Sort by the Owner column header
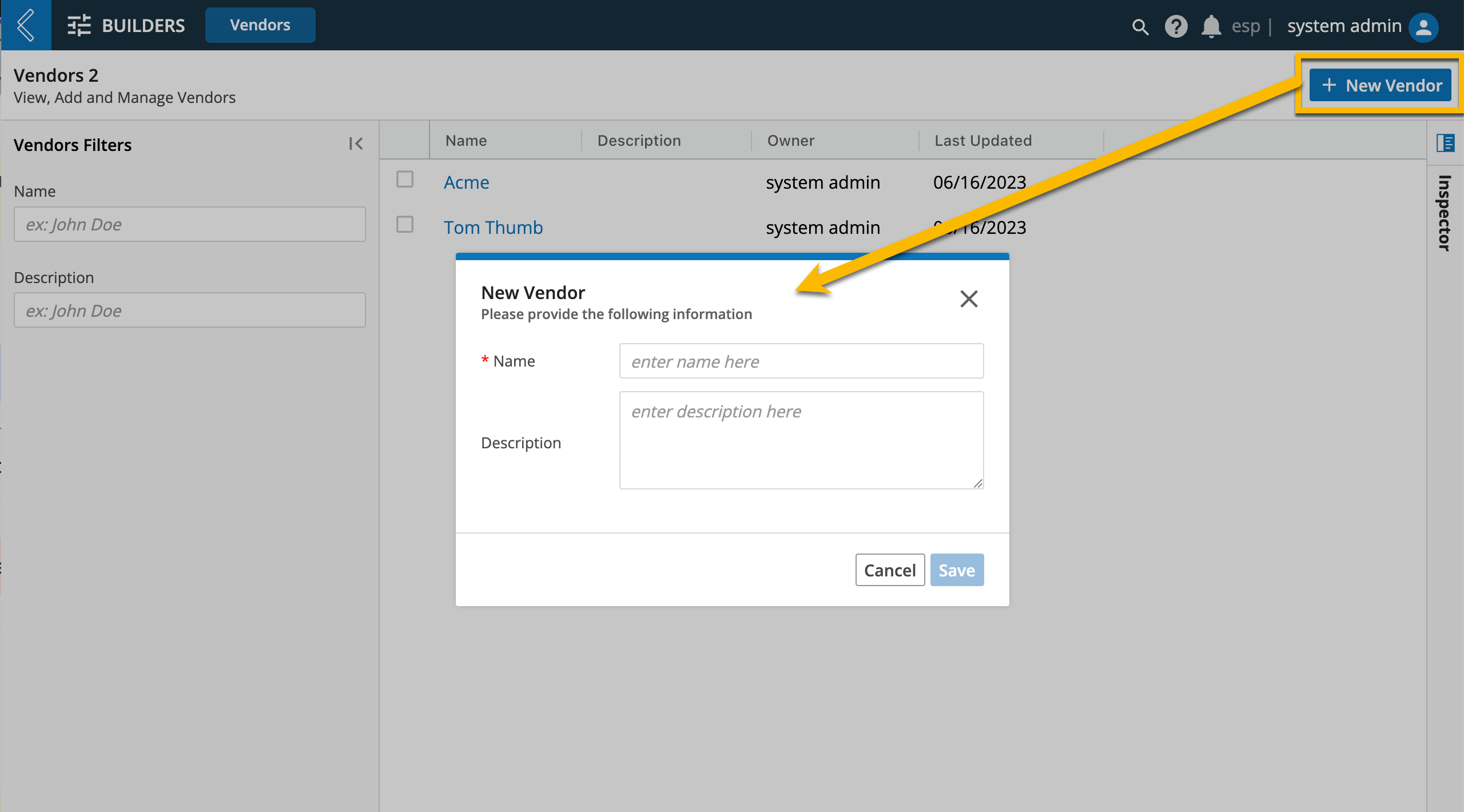 [x=790, y=140]
